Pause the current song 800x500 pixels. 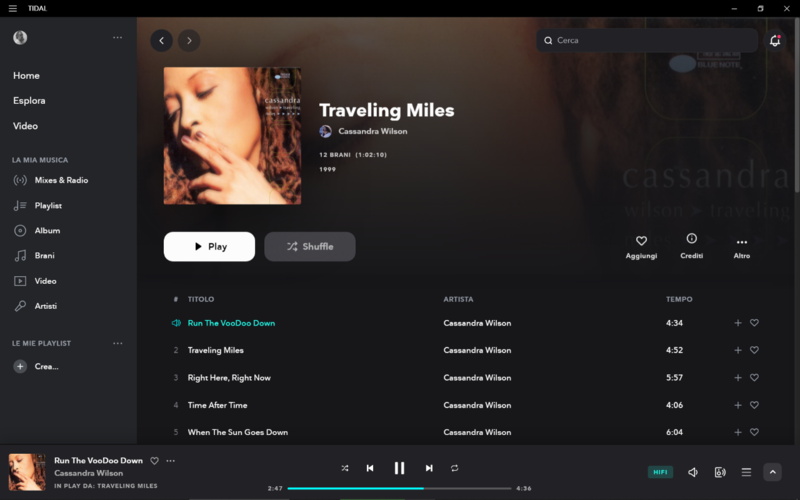tap(399, 468)
